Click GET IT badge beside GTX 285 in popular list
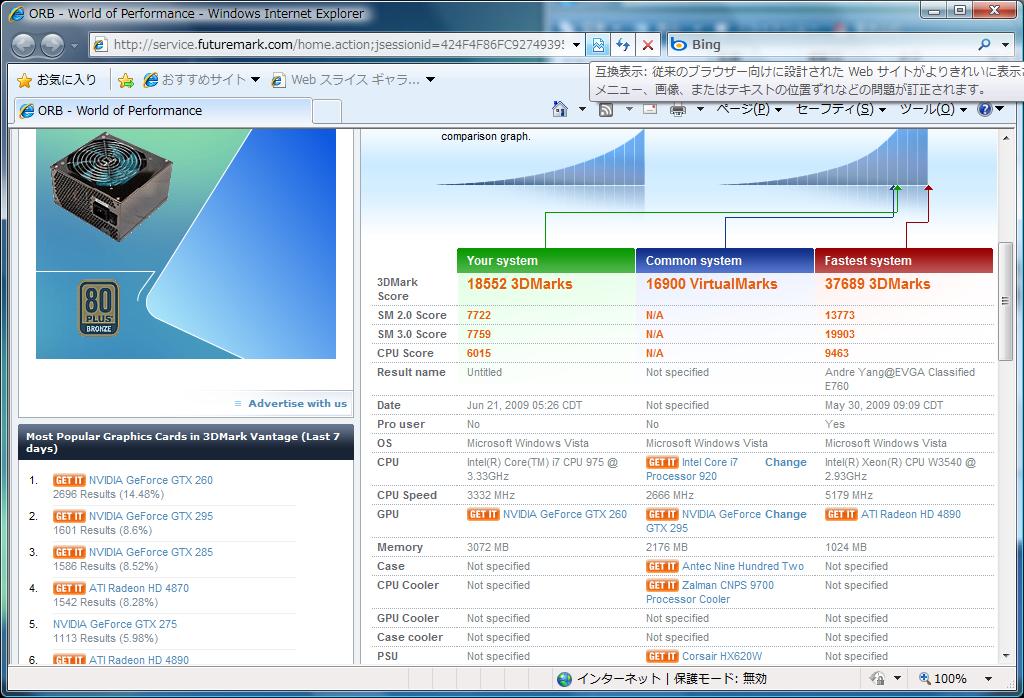This screenshot has height=698, width=1024. (69, 552)
